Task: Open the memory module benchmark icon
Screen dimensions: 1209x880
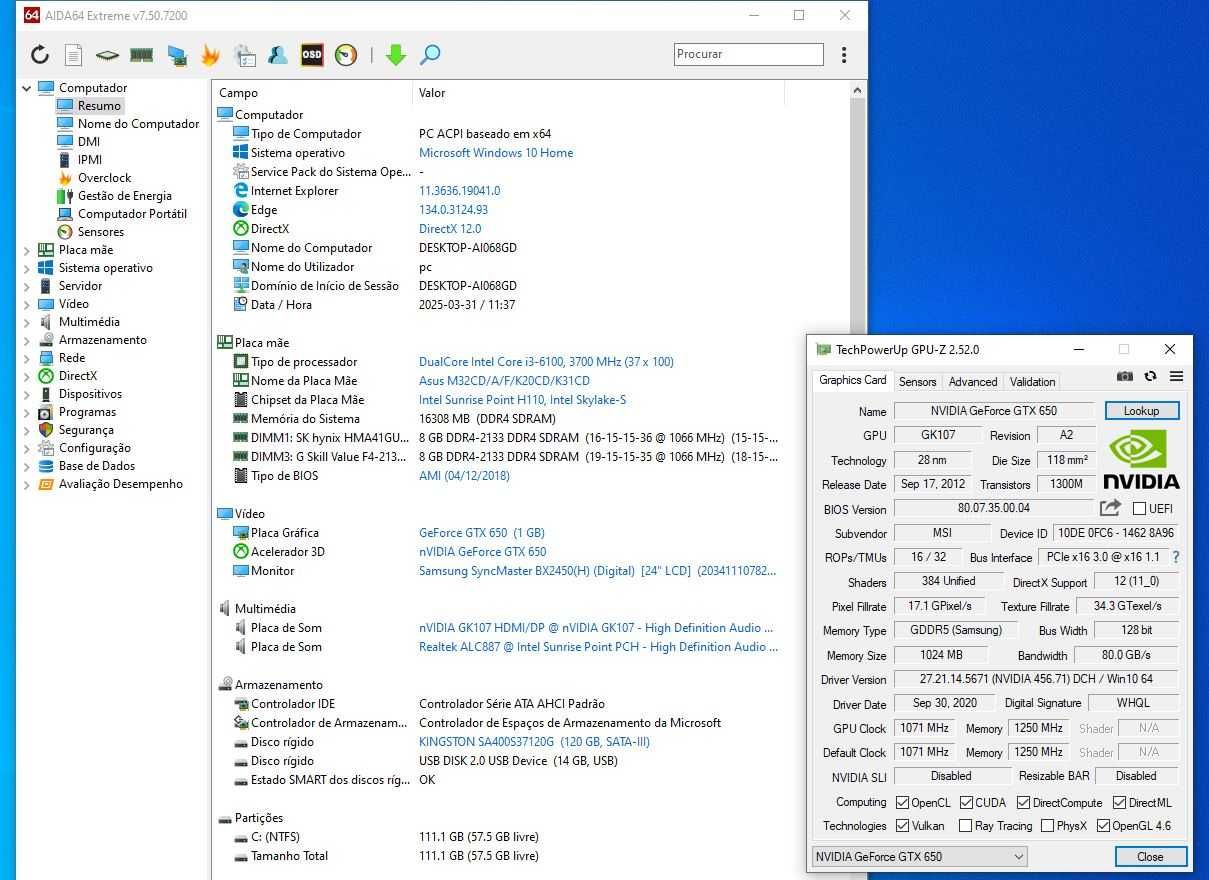Action: pos(141,55)
